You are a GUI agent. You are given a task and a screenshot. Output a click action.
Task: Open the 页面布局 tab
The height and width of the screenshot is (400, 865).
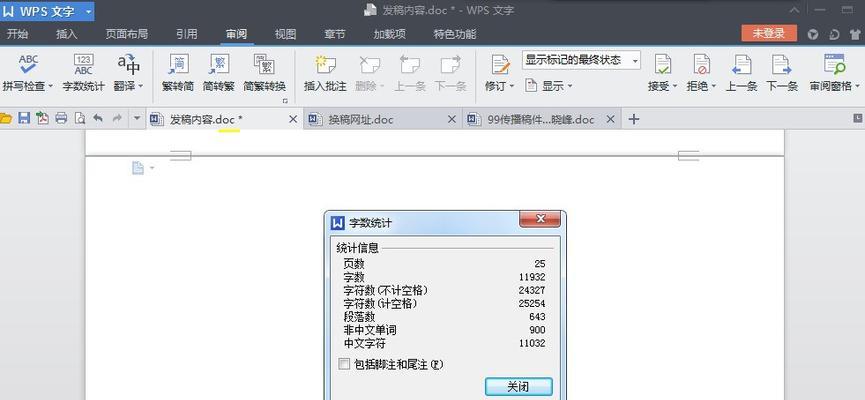(126, 34)
